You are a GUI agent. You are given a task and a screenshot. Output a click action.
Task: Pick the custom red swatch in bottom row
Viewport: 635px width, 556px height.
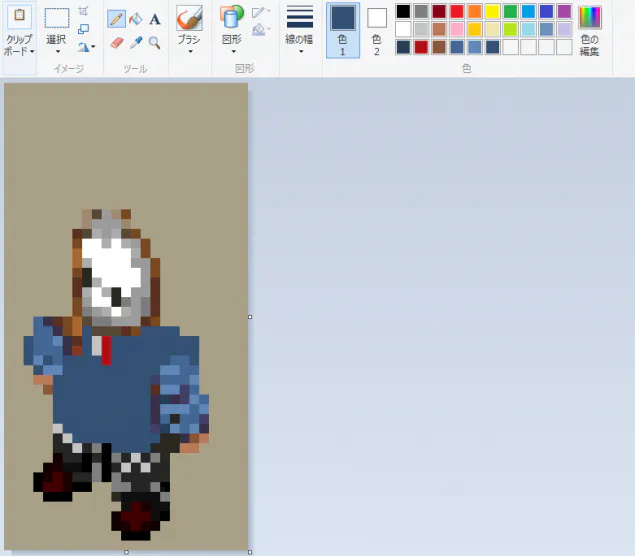pyautogui.click(x=421, y=47)
